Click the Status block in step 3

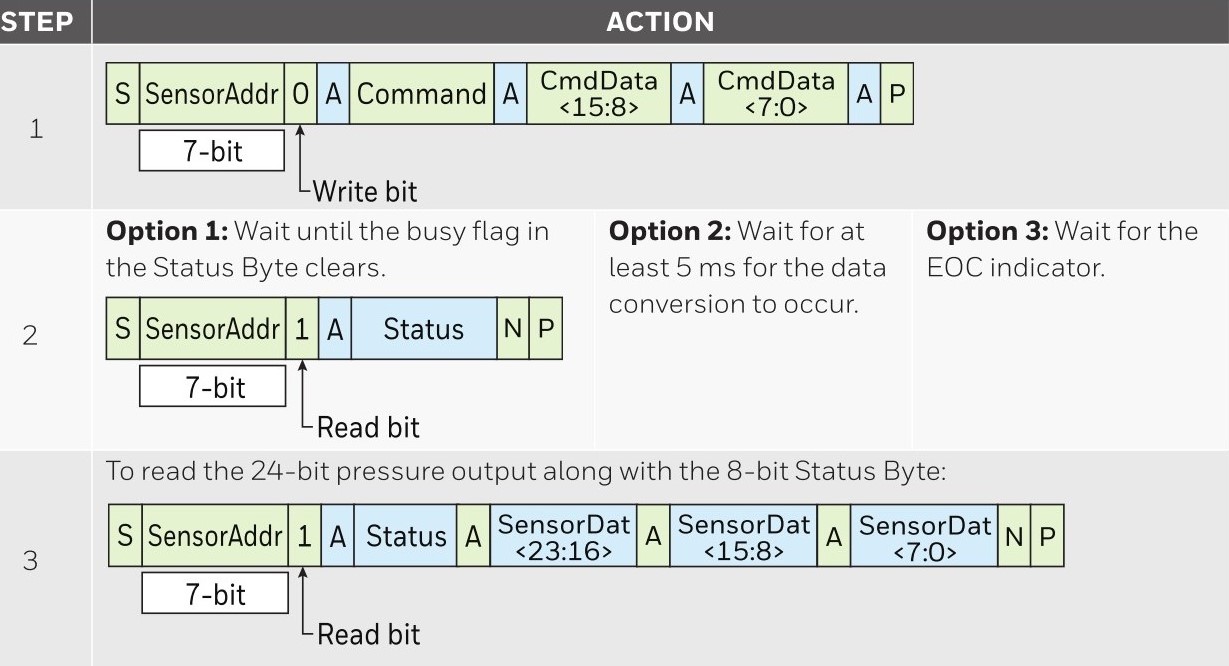(405, 536)
